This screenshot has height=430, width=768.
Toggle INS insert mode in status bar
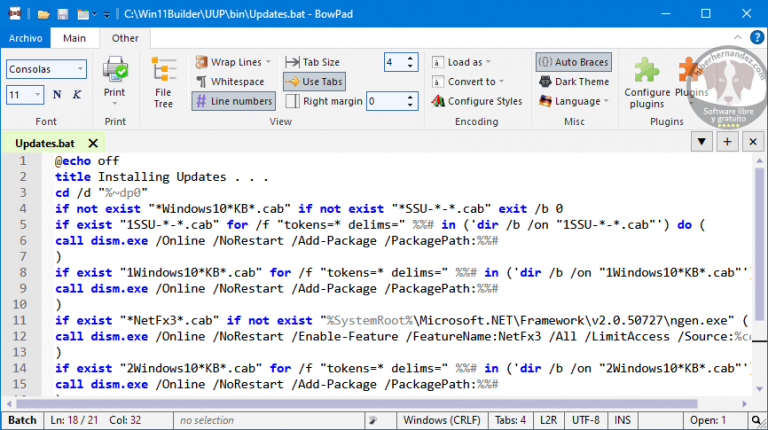tap(623, 420)
